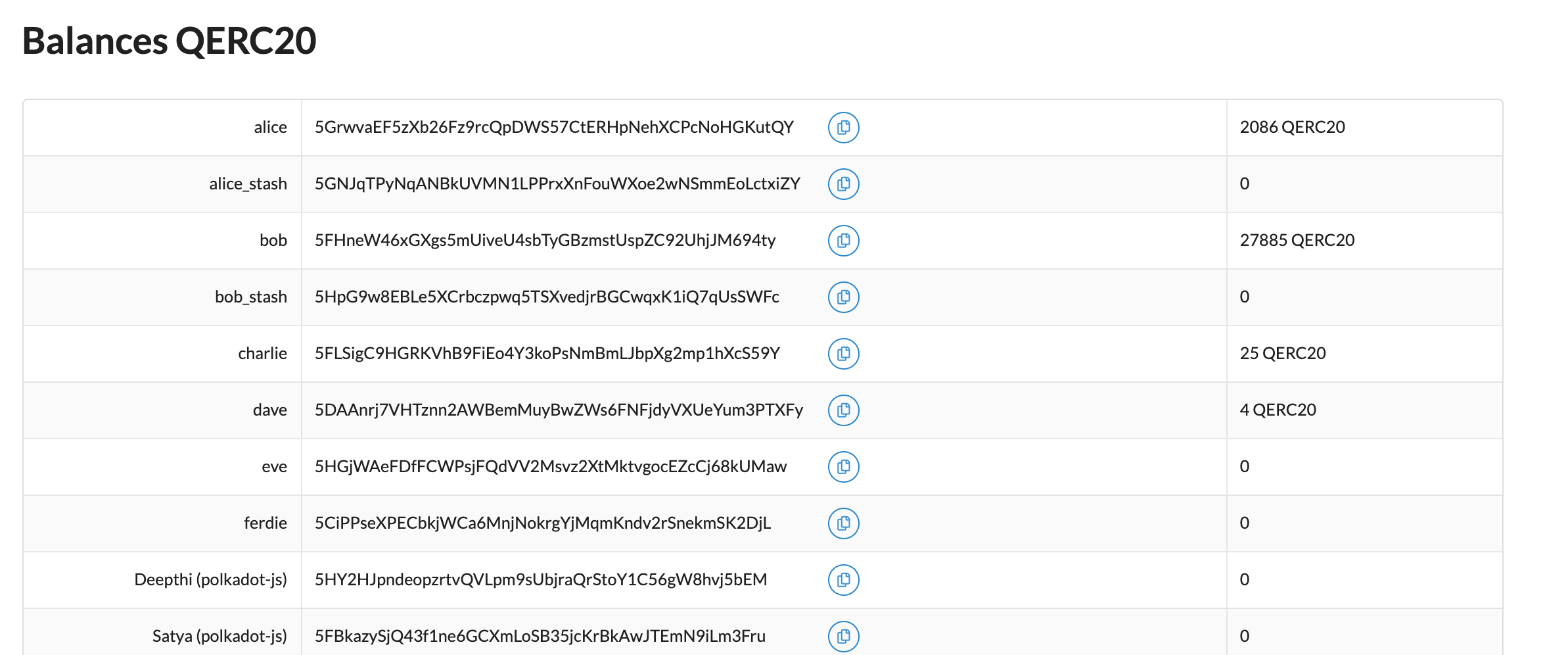Click the Balances QERC20 heading

point(170,41)
